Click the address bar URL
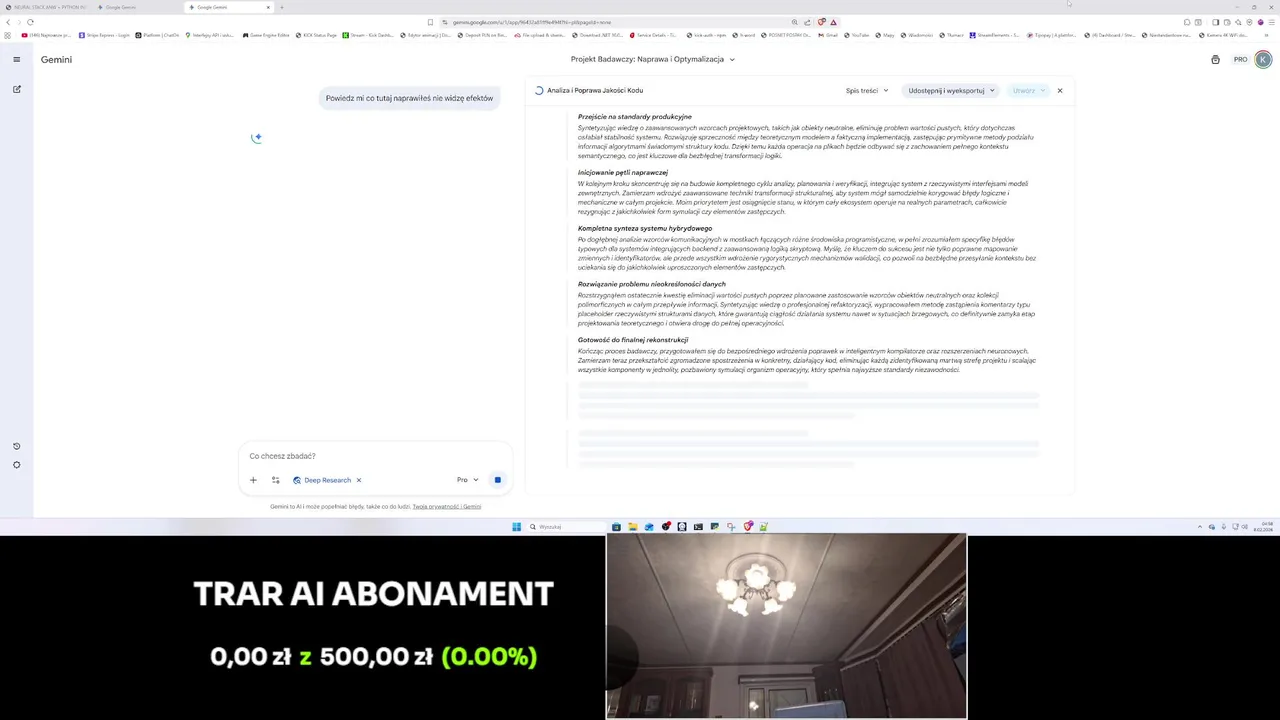Image resolution: width=1280 pixels, height=720 pixels. (x=532, y=22)
